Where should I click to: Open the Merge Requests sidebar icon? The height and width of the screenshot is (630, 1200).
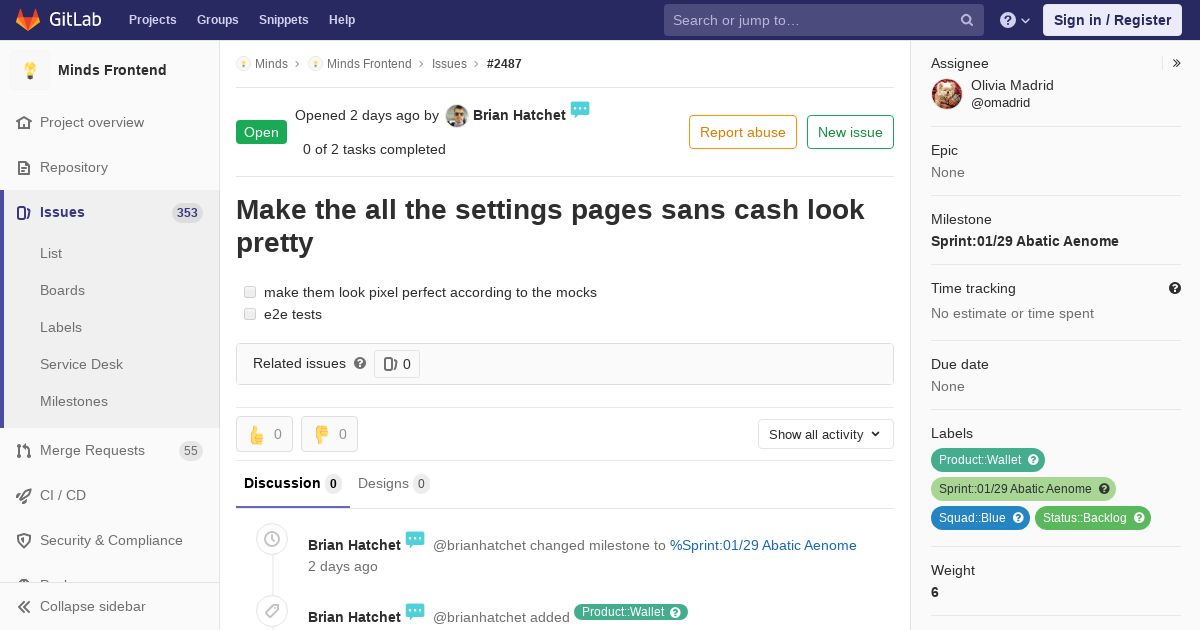coord(24,450)
